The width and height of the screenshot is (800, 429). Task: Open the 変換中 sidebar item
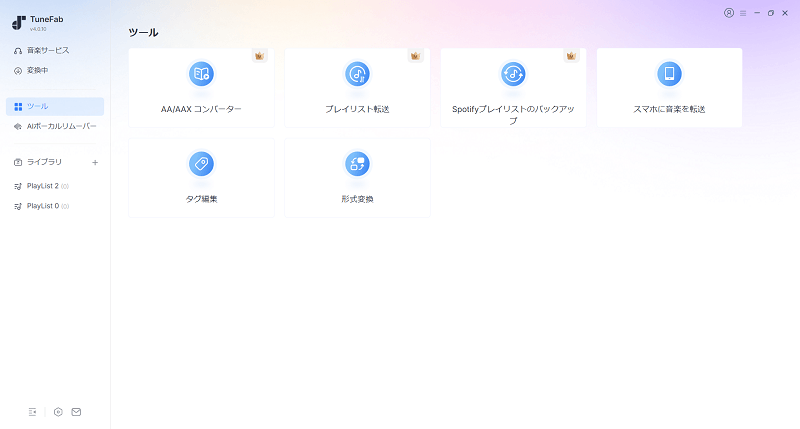point(55,70)
